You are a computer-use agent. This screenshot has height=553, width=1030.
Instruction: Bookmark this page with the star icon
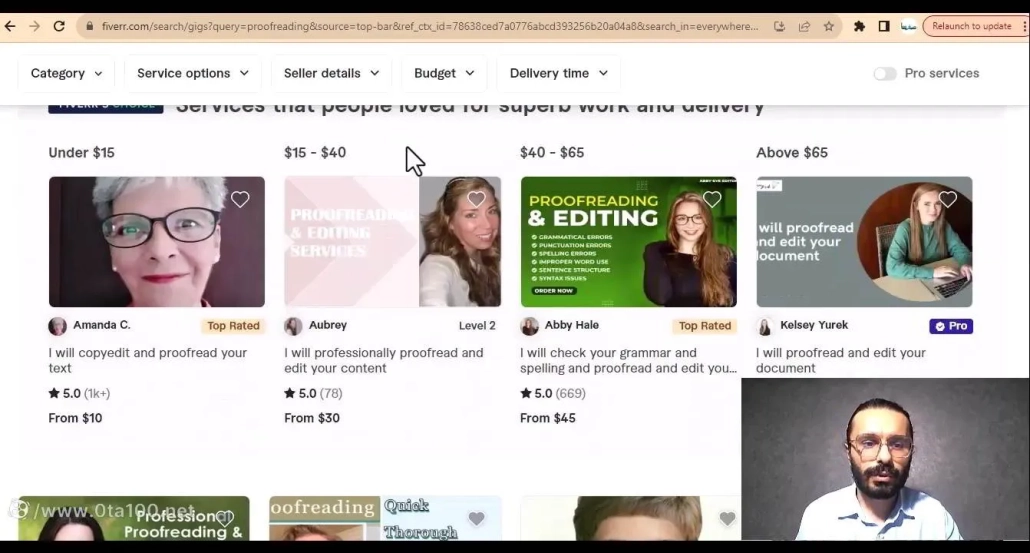click(x=829, y=27)
